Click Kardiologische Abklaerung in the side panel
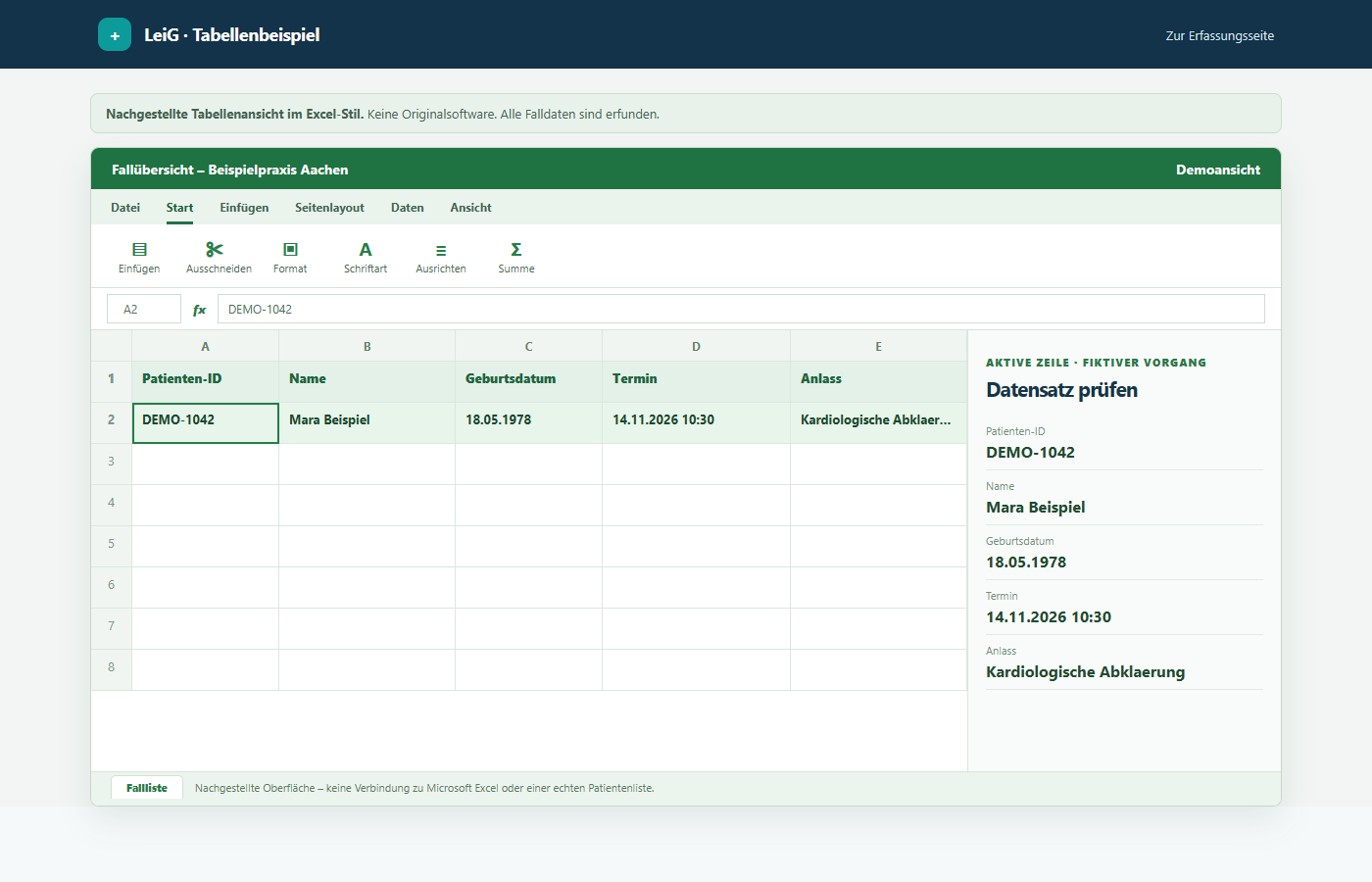The height and width of the screenshot is (882, 1372). coord(1085,672)
